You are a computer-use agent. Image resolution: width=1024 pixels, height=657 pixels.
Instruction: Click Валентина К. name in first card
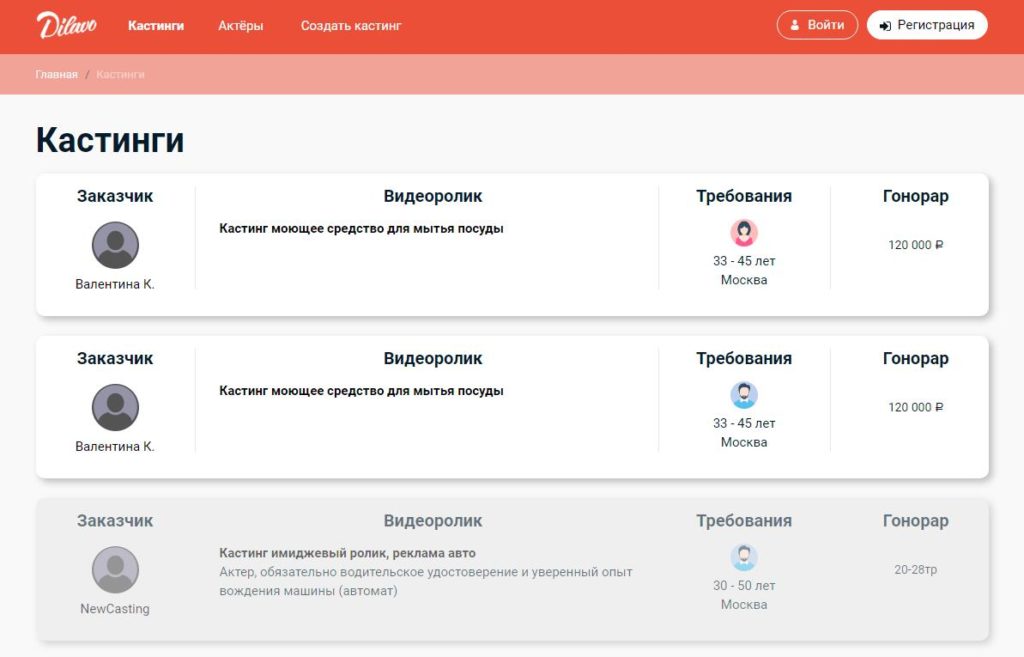(x=115, y=284)
